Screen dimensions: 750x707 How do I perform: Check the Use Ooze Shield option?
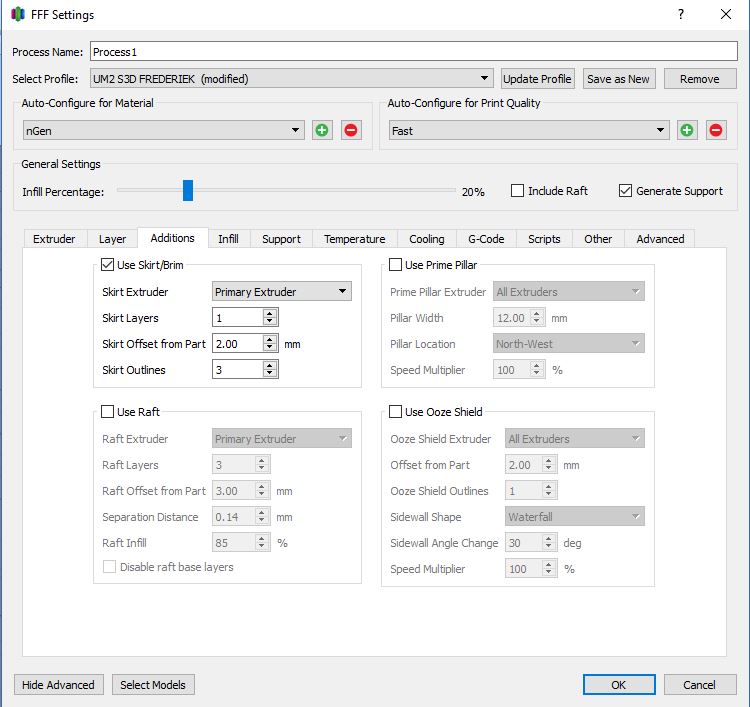(396, 412)
